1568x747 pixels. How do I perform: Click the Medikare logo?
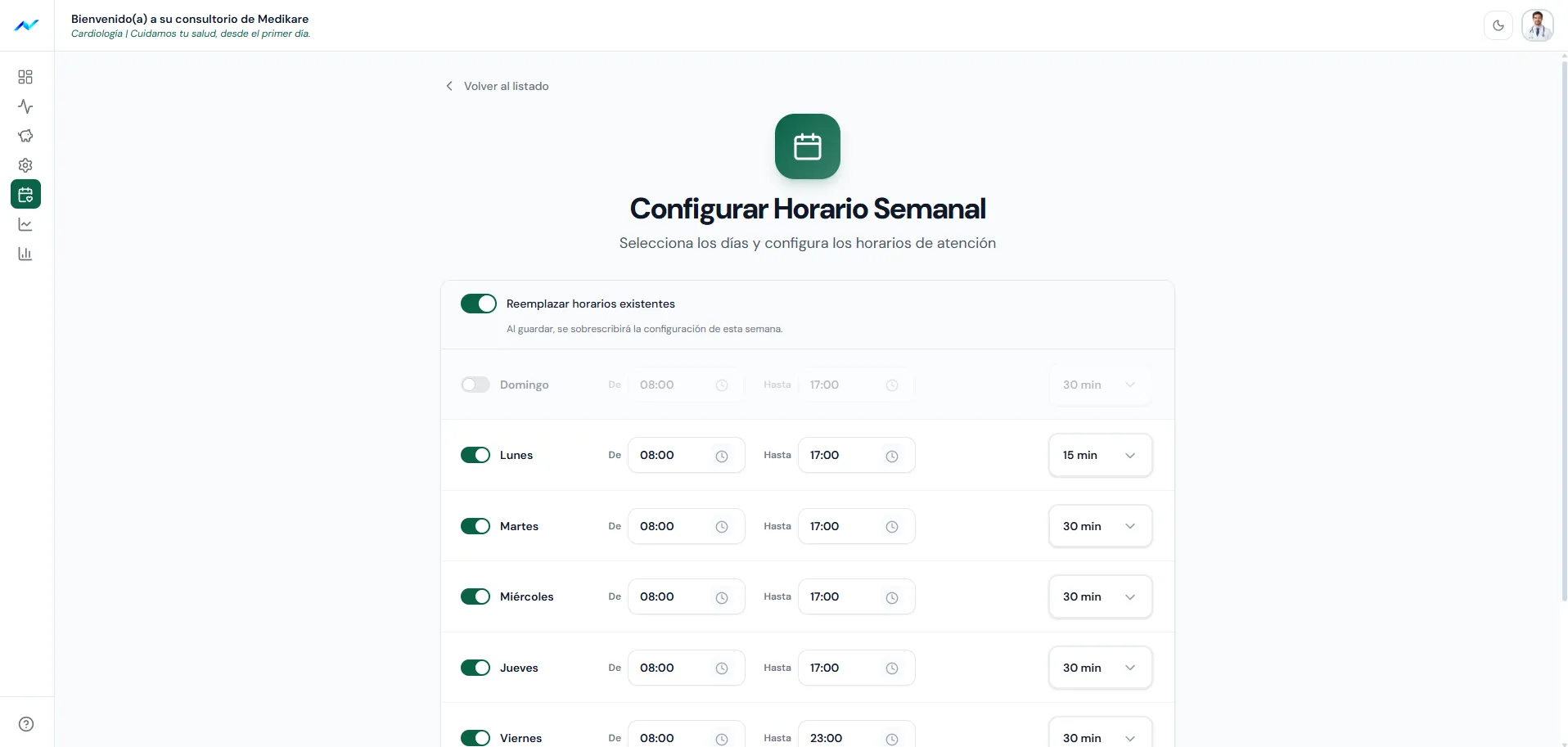click(26, 25)
